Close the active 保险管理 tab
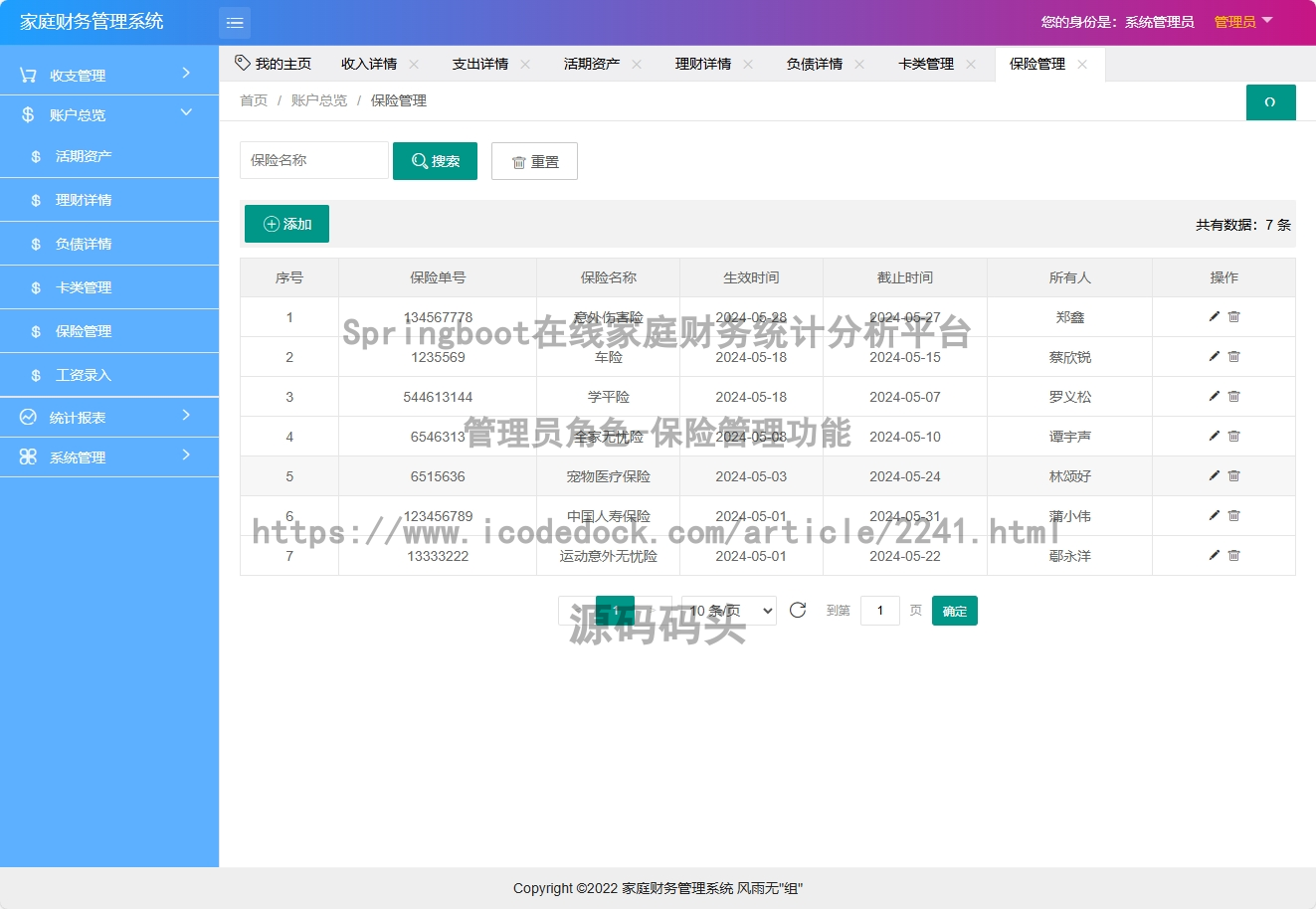 1082,64
